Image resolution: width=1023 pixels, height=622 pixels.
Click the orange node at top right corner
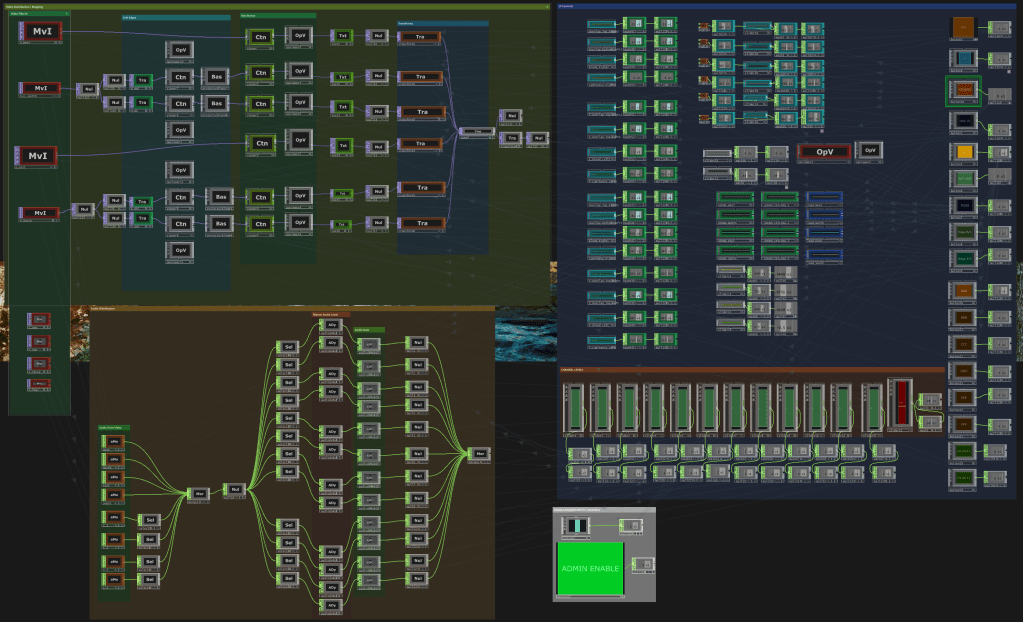[x=963, y=27]
